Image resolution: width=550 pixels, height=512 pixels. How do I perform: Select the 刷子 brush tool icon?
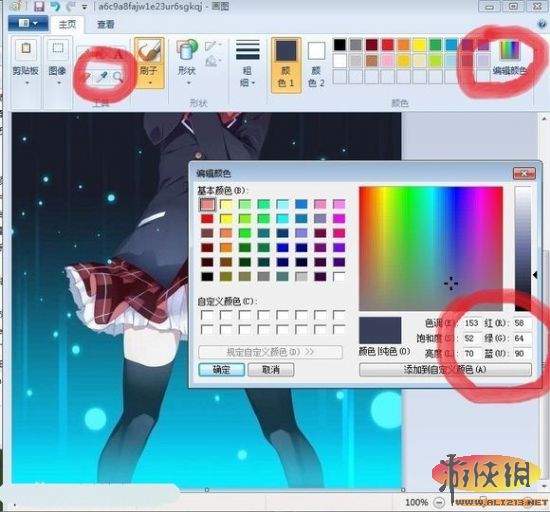149,51
